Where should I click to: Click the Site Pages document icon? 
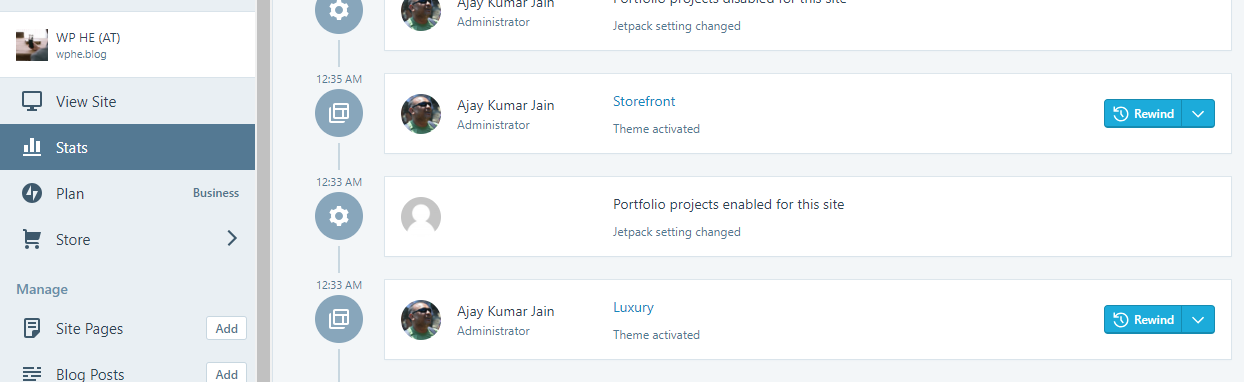(32, 328)
